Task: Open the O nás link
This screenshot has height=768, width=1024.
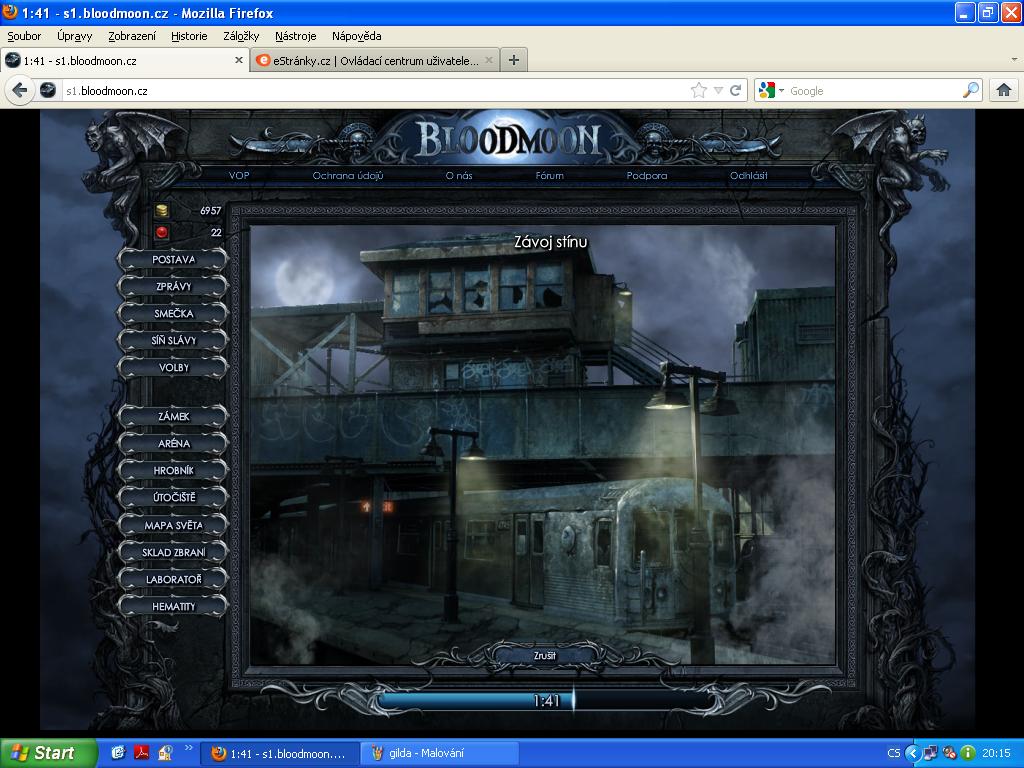Action: tap(459, 175)
